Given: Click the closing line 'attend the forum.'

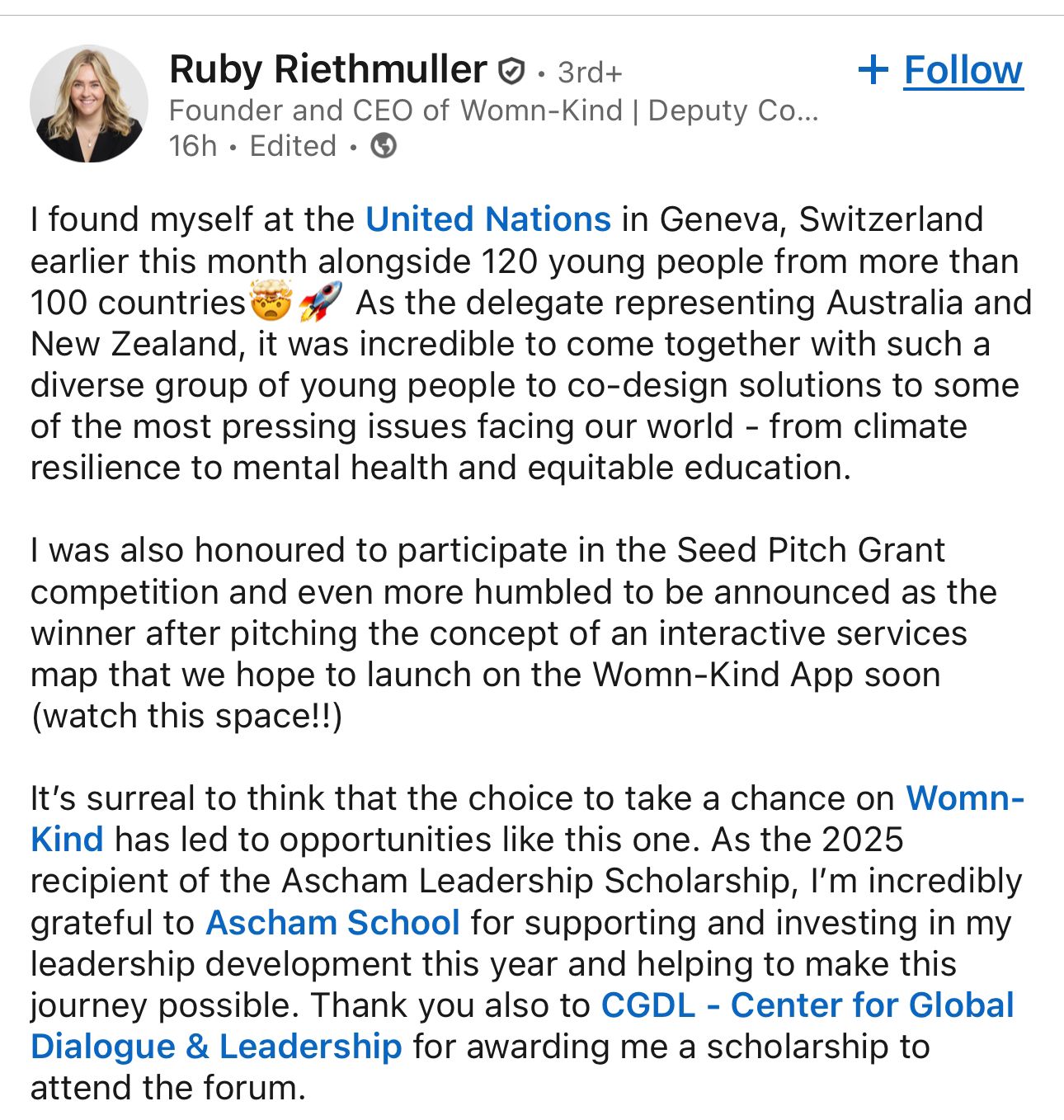Looking at the screenshot, I should pos(167,1088).
